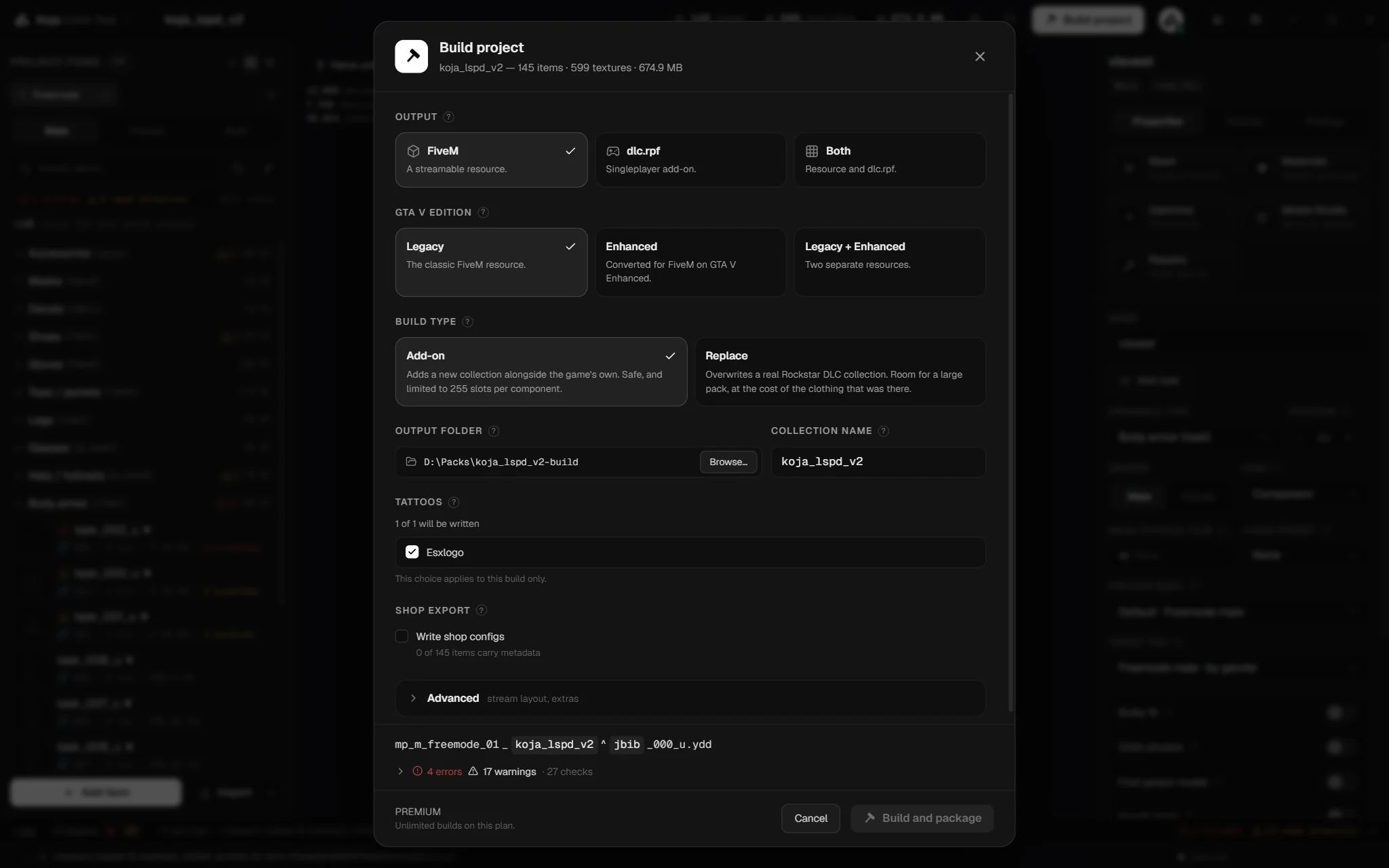
Task: Choose Enhanced GTA V edition
Action: pos(690,262)
